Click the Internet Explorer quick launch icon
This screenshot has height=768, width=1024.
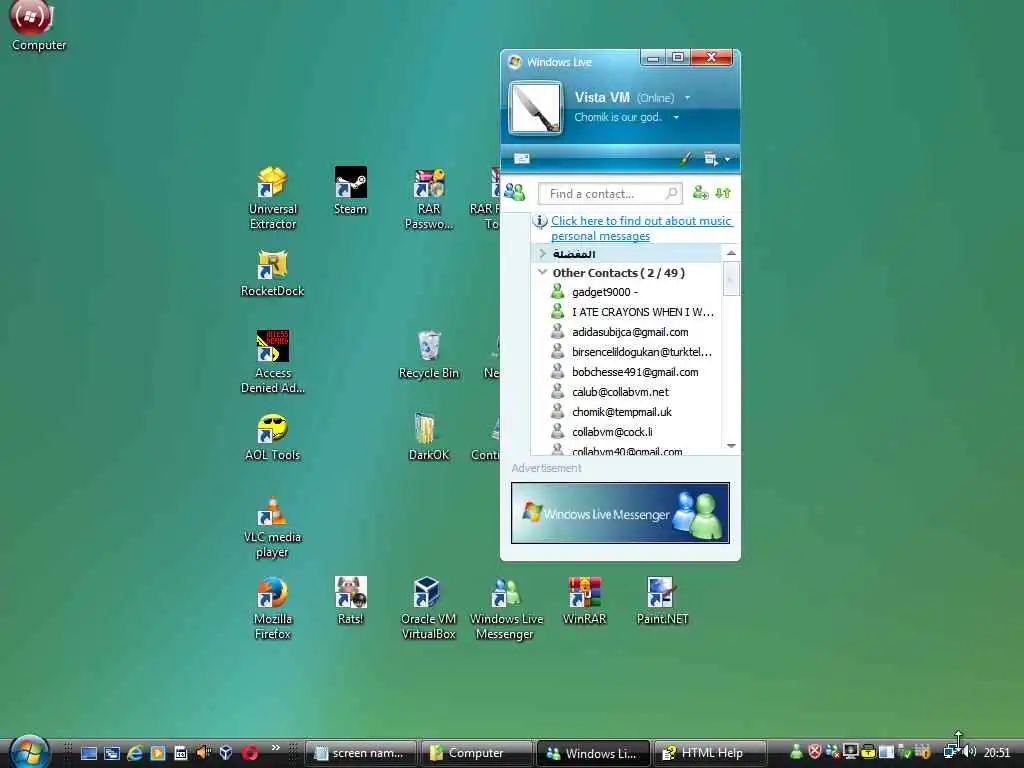[135, 753]
